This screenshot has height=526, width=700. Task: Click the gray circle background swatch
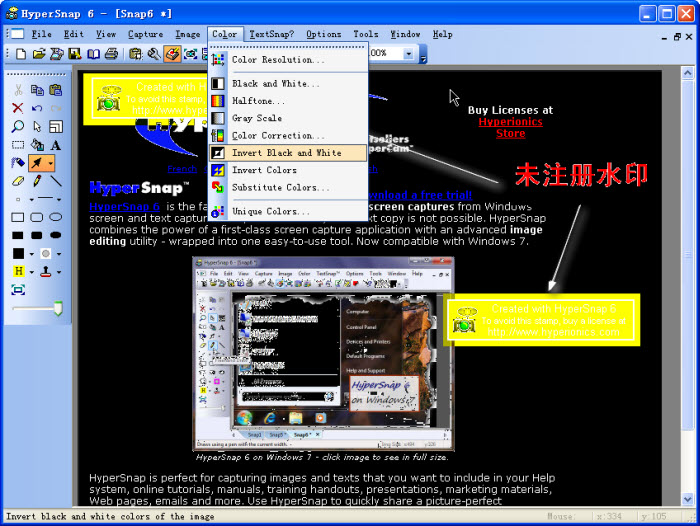[46, 254]
